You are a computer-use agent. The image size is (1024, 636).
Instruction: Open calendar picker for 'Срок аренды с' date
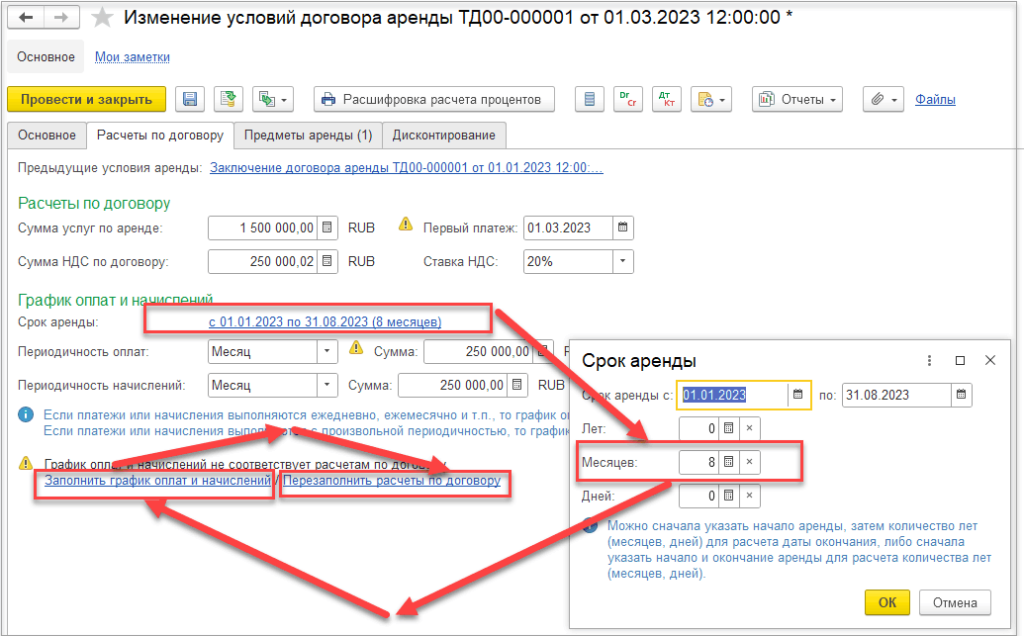[798, 394]
